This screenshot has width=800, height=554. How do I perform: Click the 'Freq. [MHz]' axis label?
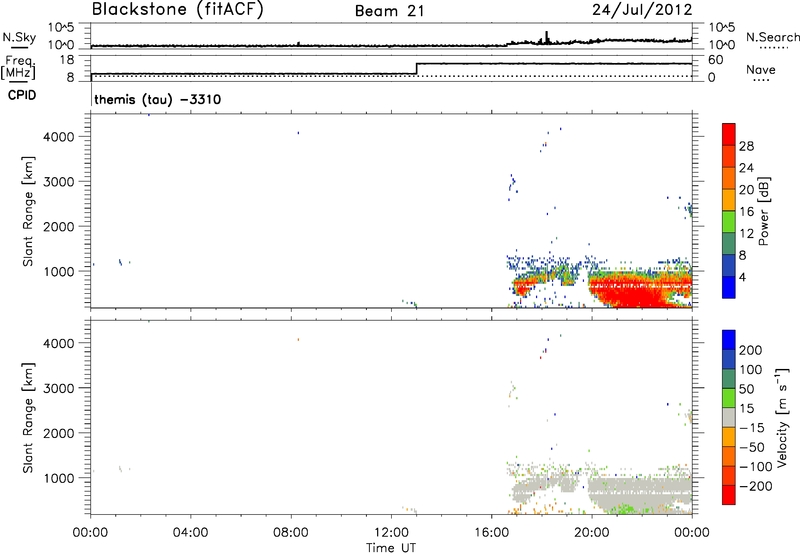tap(18, 68)
